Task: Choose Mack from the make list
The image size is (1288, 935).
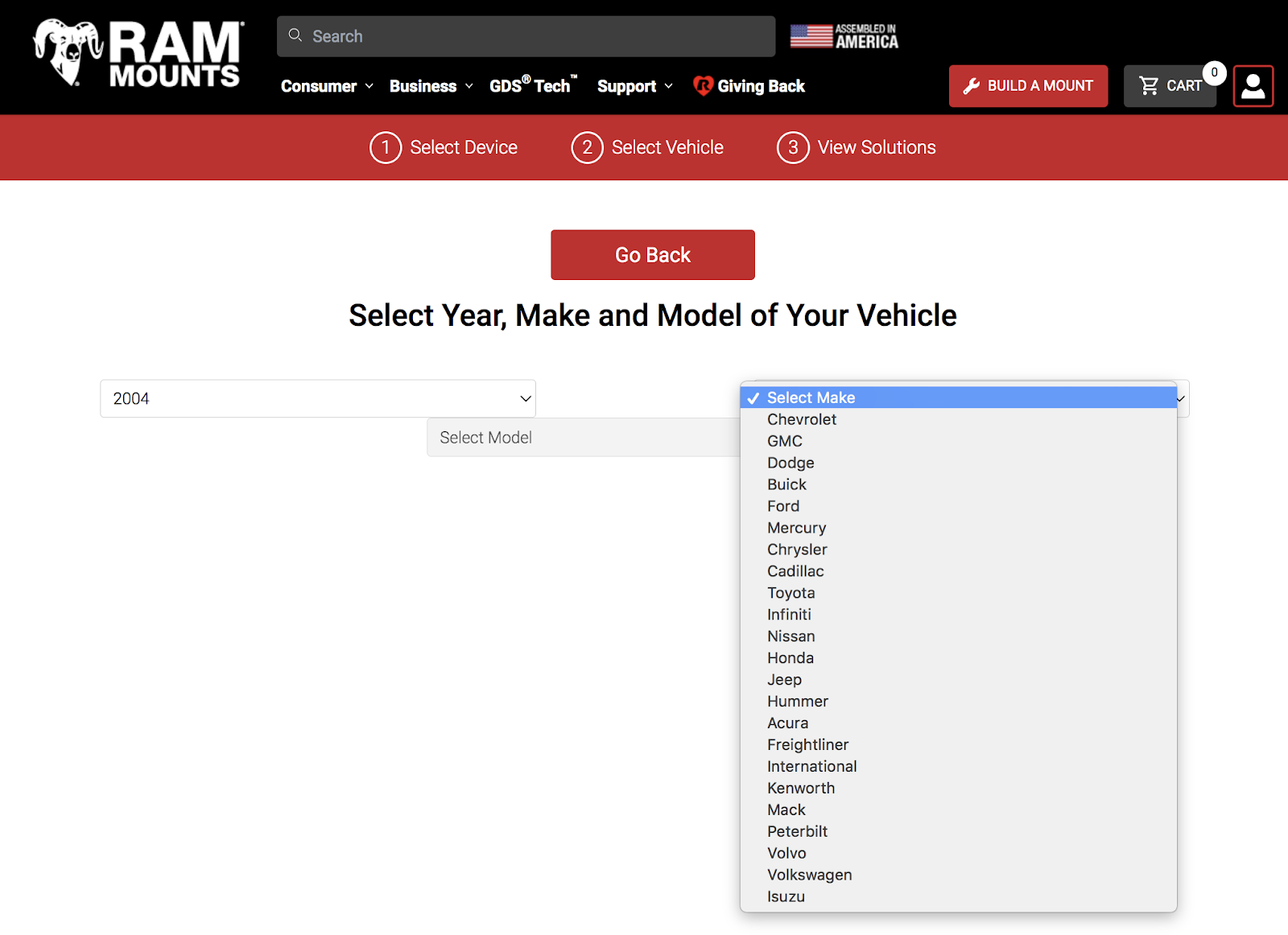Action: tap(958, 810)
